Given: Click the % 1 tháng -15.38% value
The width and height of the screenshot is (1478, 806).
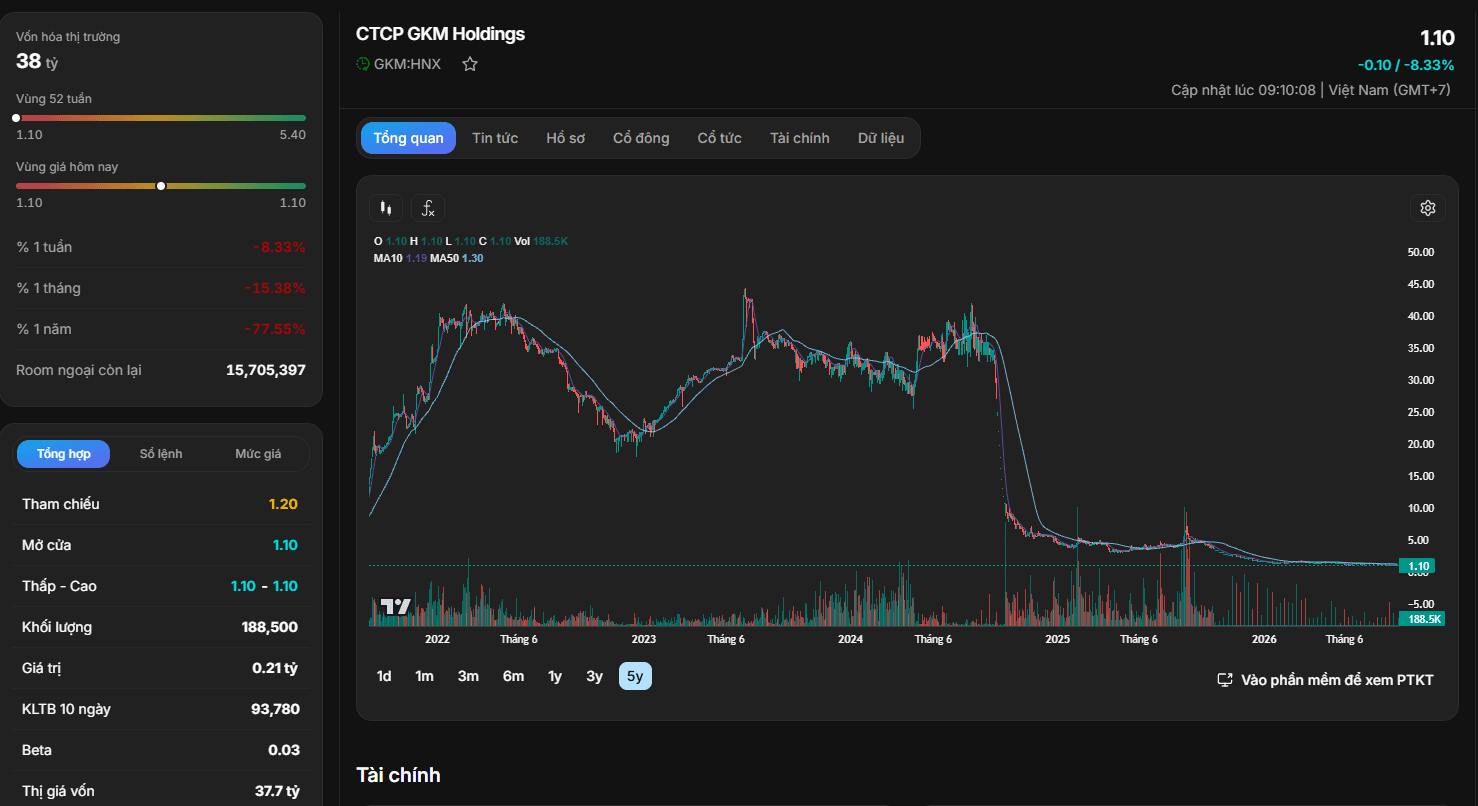Looking at the screenshot, I should pyautogui.click(x=275, y=288).
